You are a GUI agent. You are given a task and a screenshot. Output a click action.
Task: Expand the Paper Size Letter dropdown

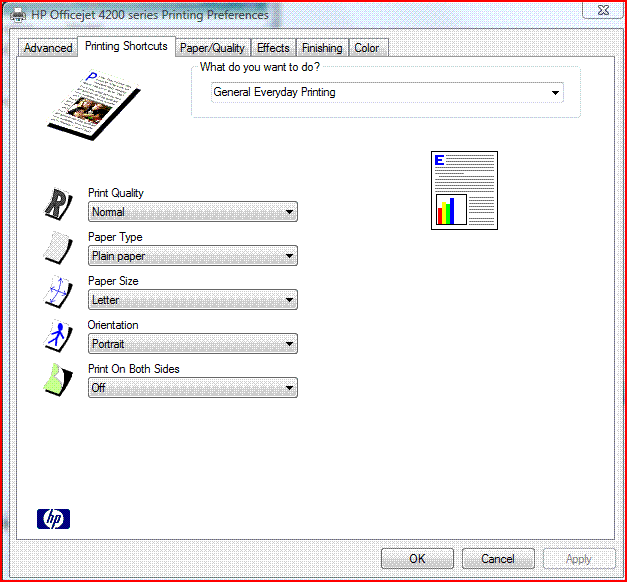[193, 300]
